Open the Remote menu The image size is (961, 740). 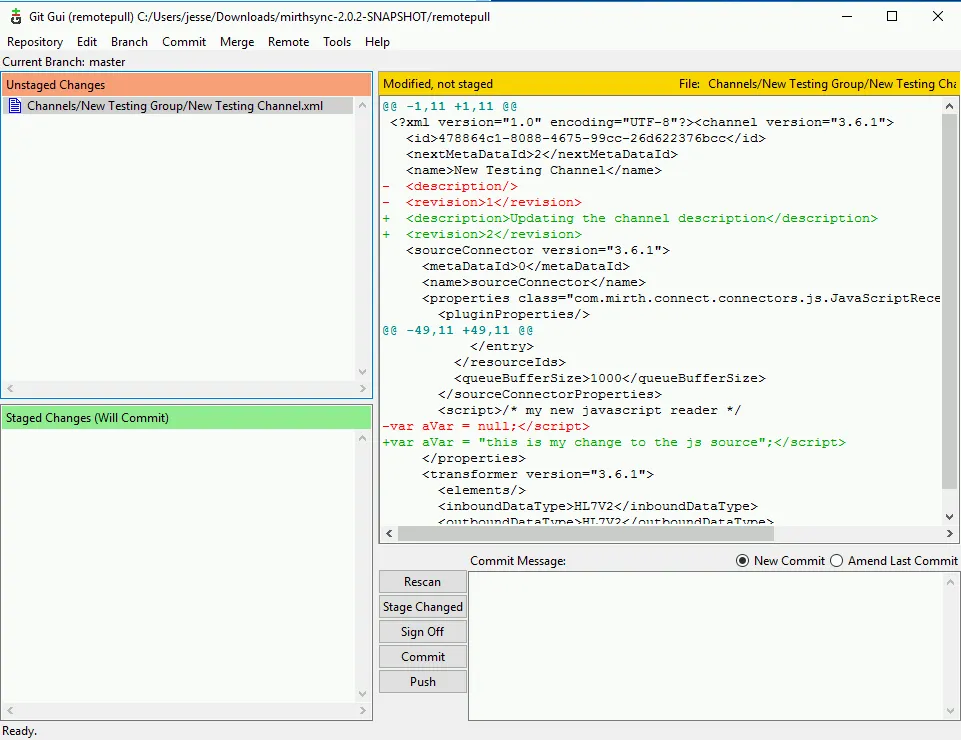pyautogui.click(x=288, y=42)
